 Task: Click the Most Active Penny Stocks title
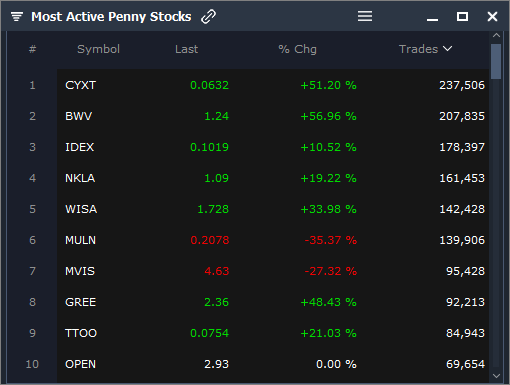(111, 17)
